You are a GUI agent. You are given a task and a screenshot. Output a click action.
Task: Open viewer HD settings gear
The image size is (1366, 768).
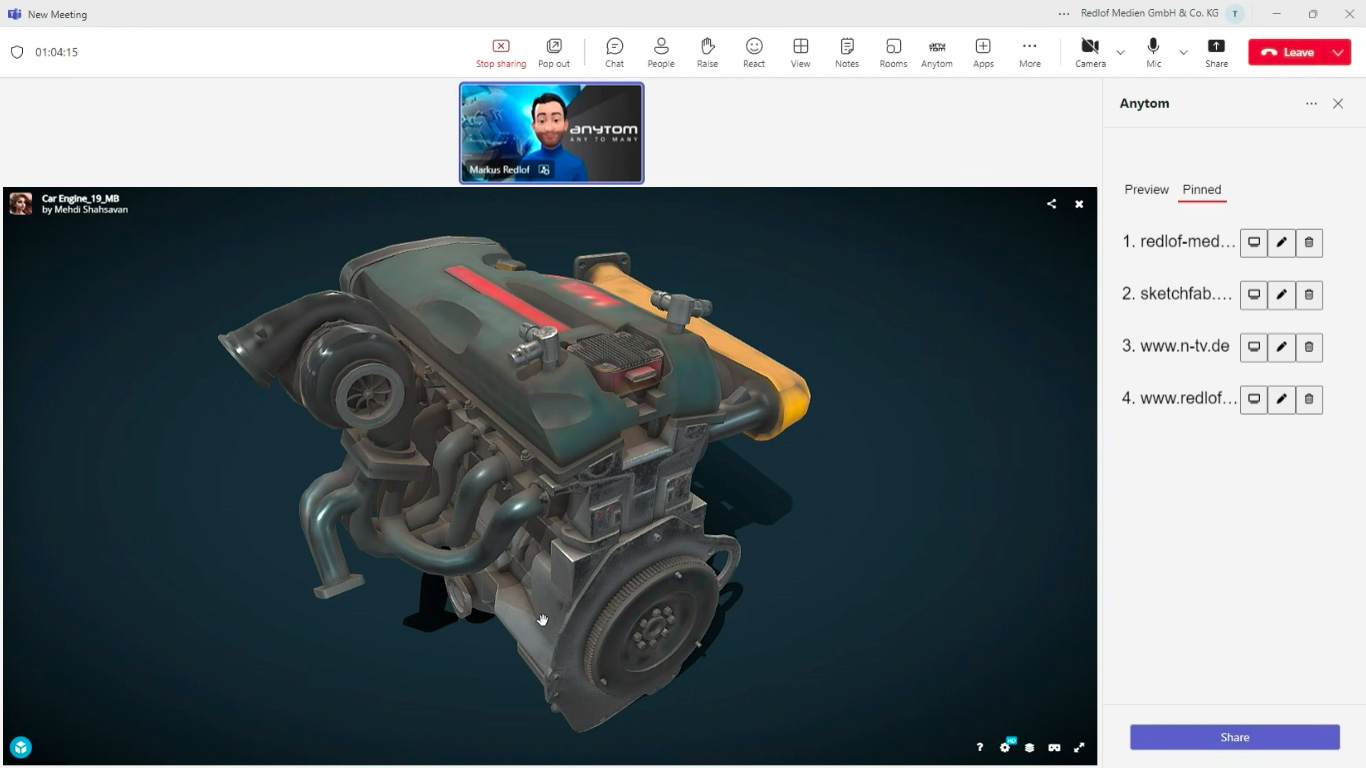coord(1005,747)
